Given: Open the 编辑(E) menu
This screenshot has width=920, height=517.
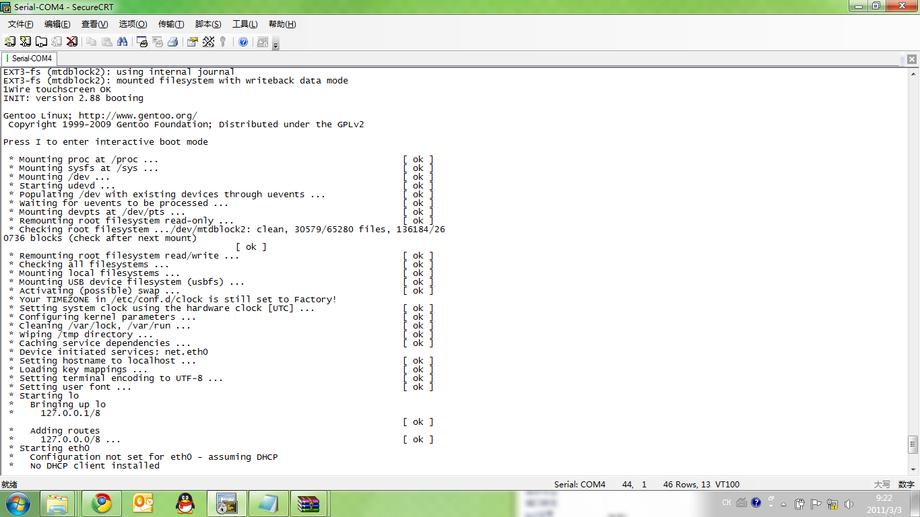Looking at the screenshot, I should click(x=57, y=24).
